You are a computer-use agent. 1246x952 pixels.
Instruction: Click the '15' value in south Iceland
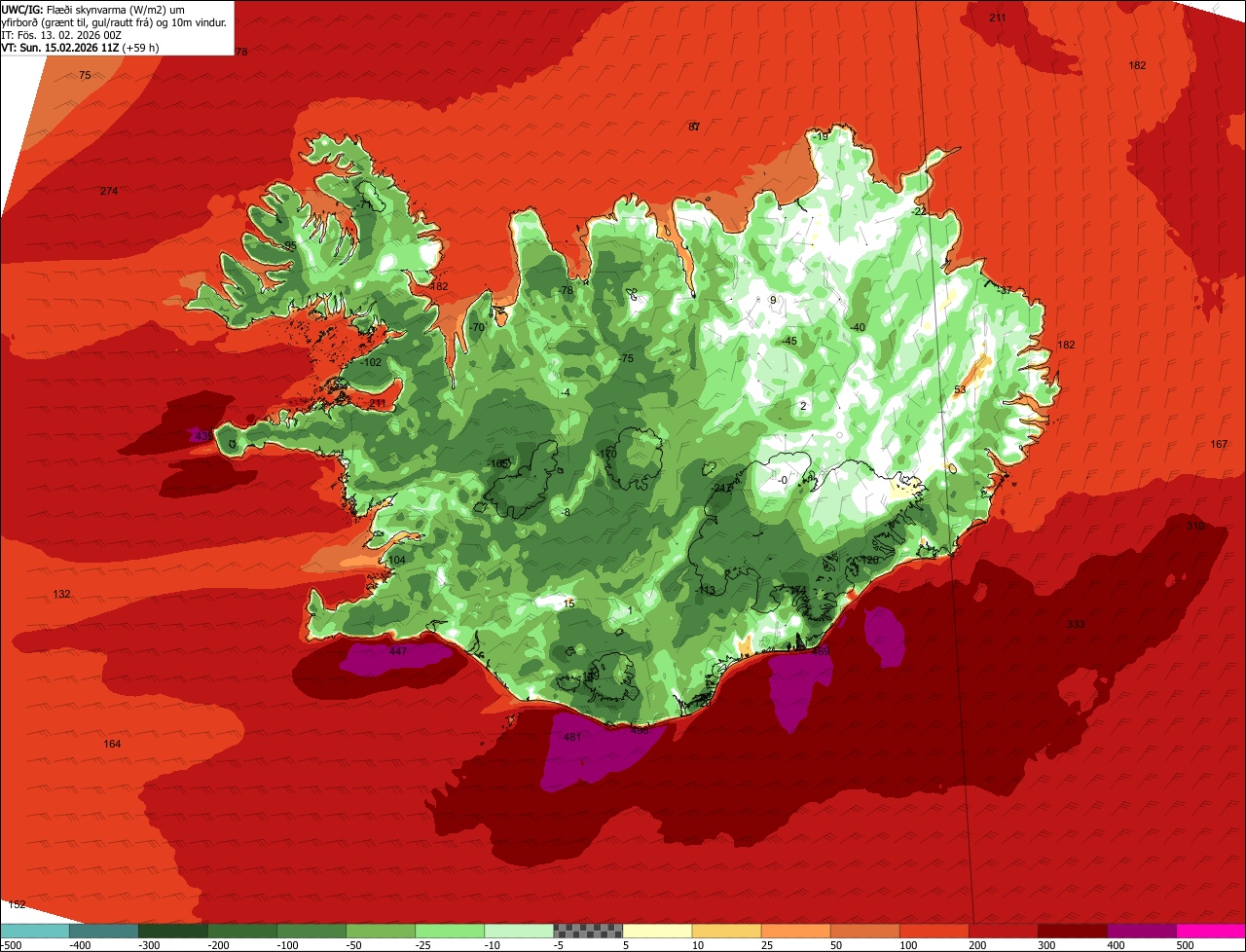[x=569, y=604]
